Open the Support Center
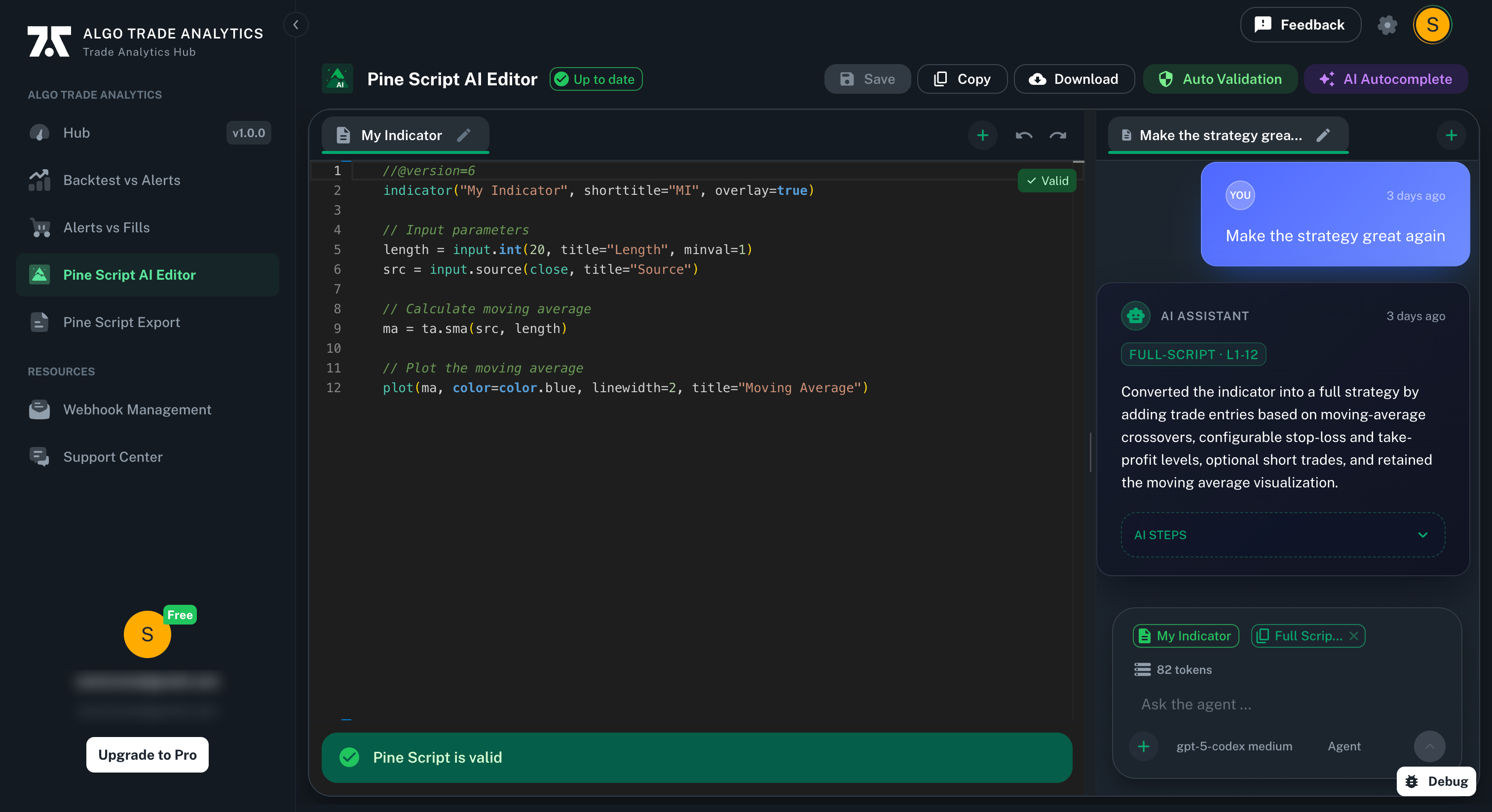The width and height of the screenshot is (1492, 812). [113, 457]
